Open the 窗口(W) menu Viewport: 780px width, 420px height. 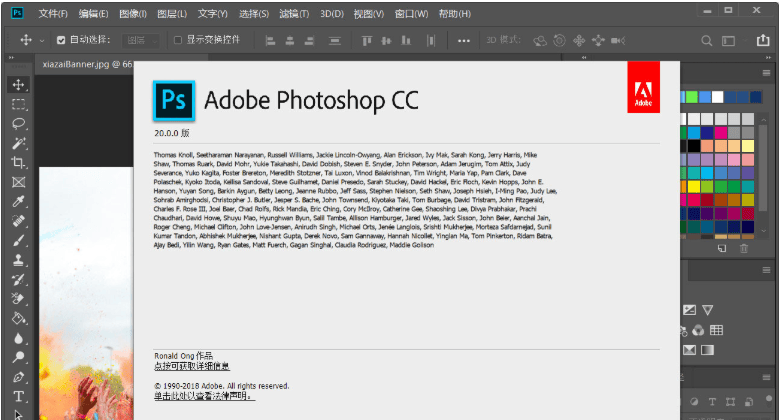coord(411,14)
